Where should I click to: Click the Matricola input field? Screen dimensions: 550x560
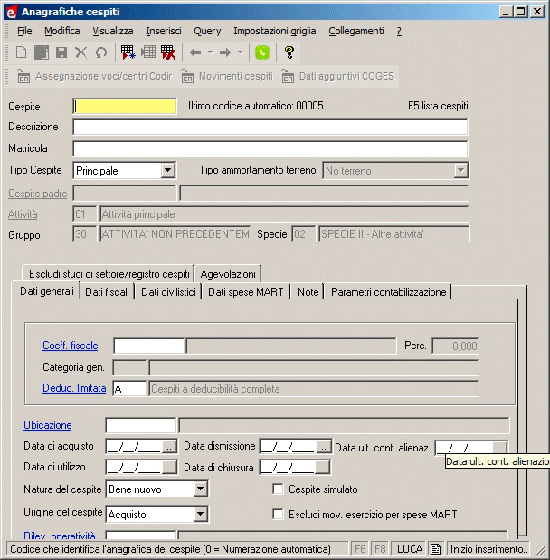tap(270, 148)
